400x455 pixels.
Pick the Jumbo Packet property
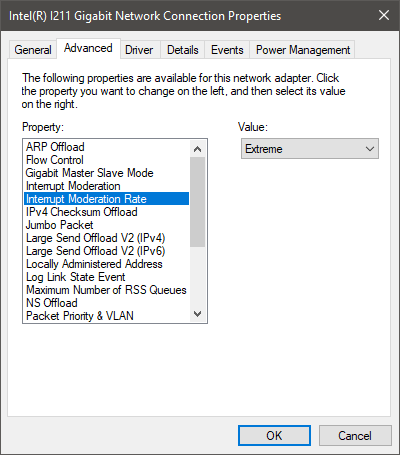[x=107, y=225]
